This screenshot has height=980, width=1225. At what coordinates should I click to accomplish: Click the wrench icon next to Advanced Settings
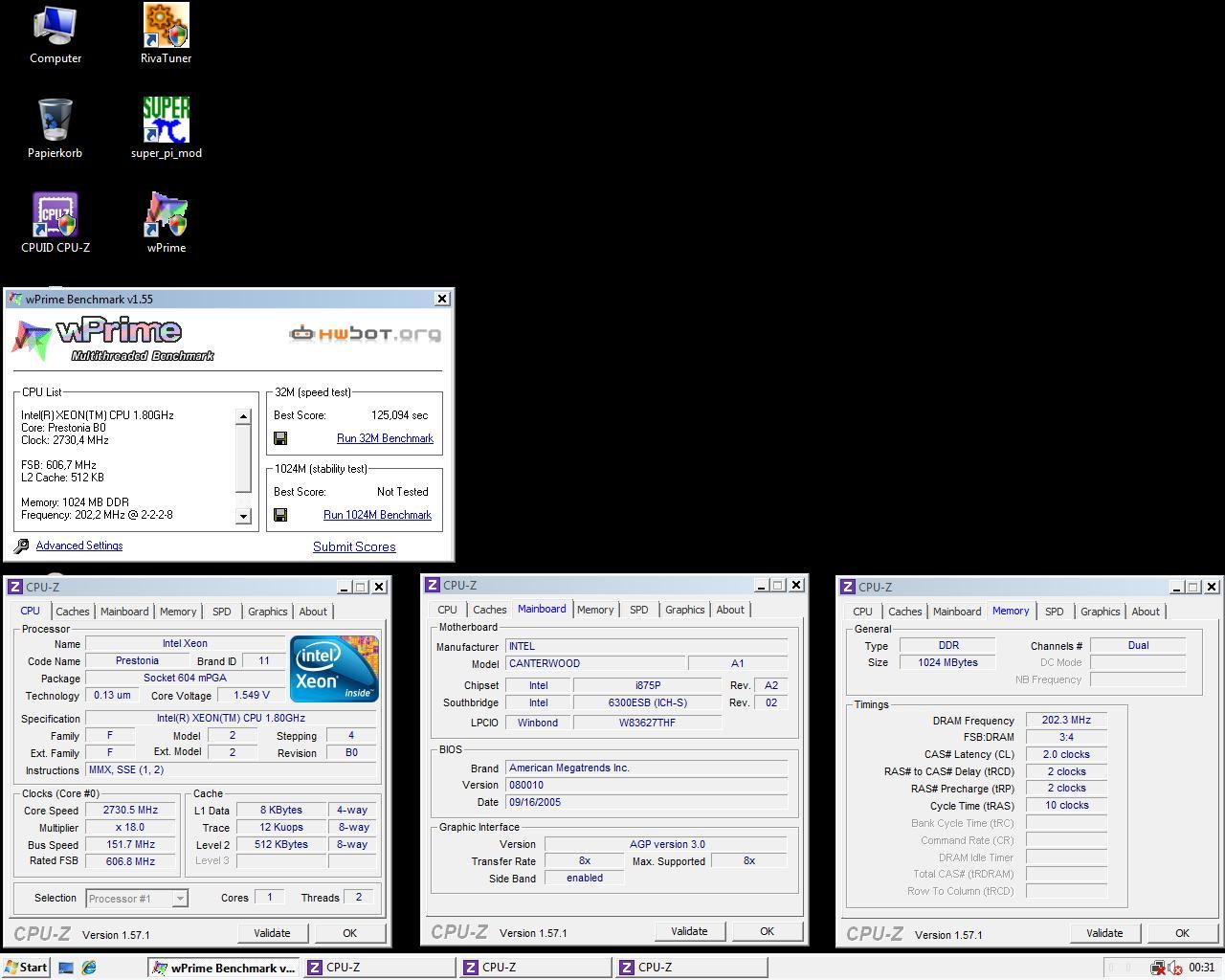pyautogui.click(x=21, y=546)
